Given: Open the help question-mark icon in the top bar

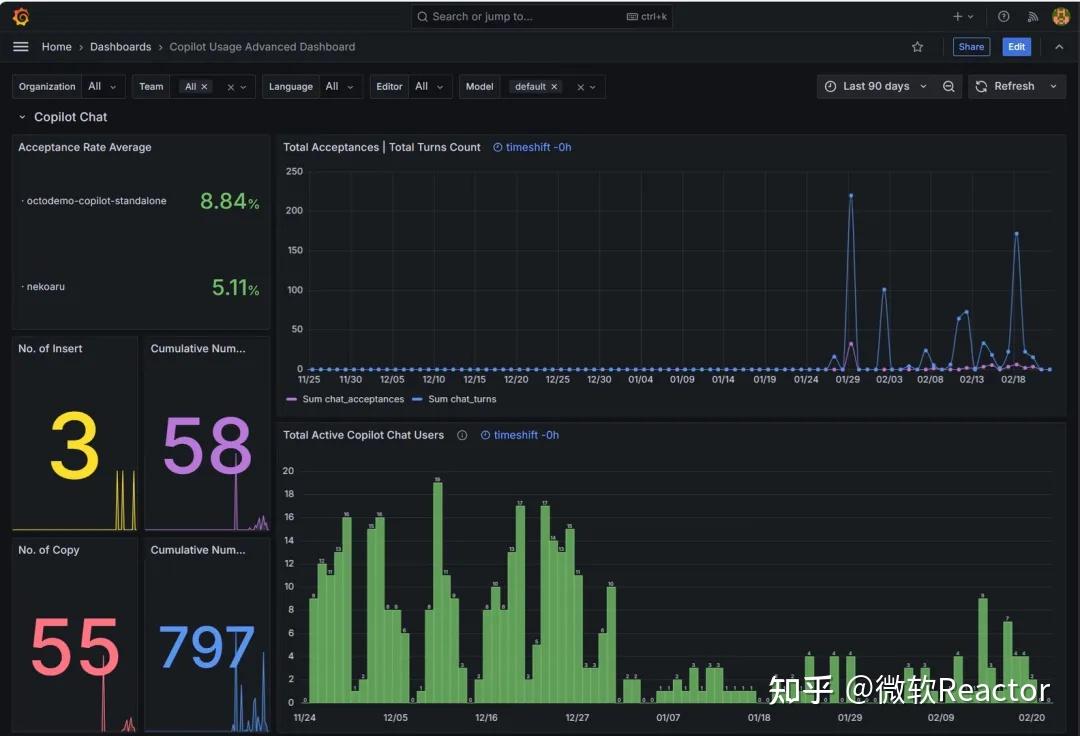Looking at the screenshot, I should point(1003,16).
